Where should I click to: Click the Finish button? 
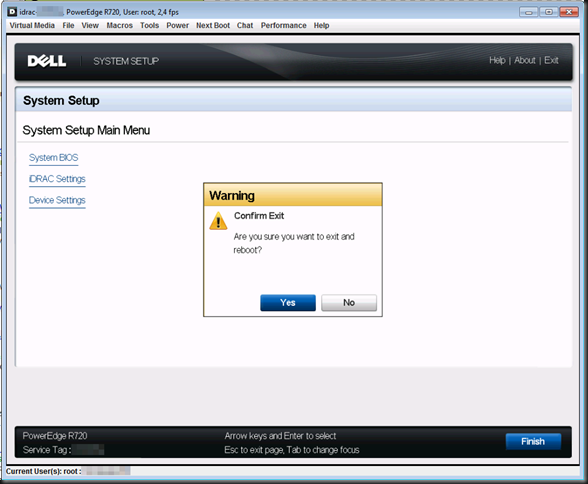533,442
